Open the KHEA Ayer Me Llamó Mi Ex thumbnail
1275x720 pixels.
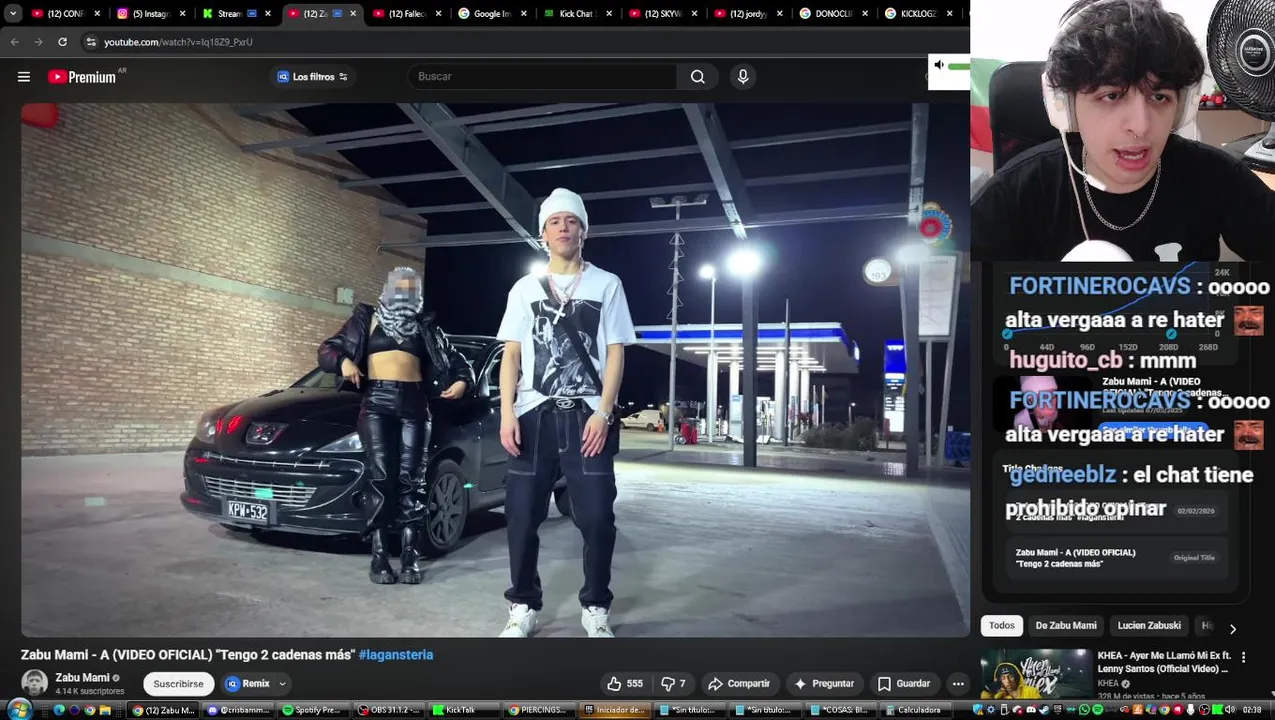1035,674
